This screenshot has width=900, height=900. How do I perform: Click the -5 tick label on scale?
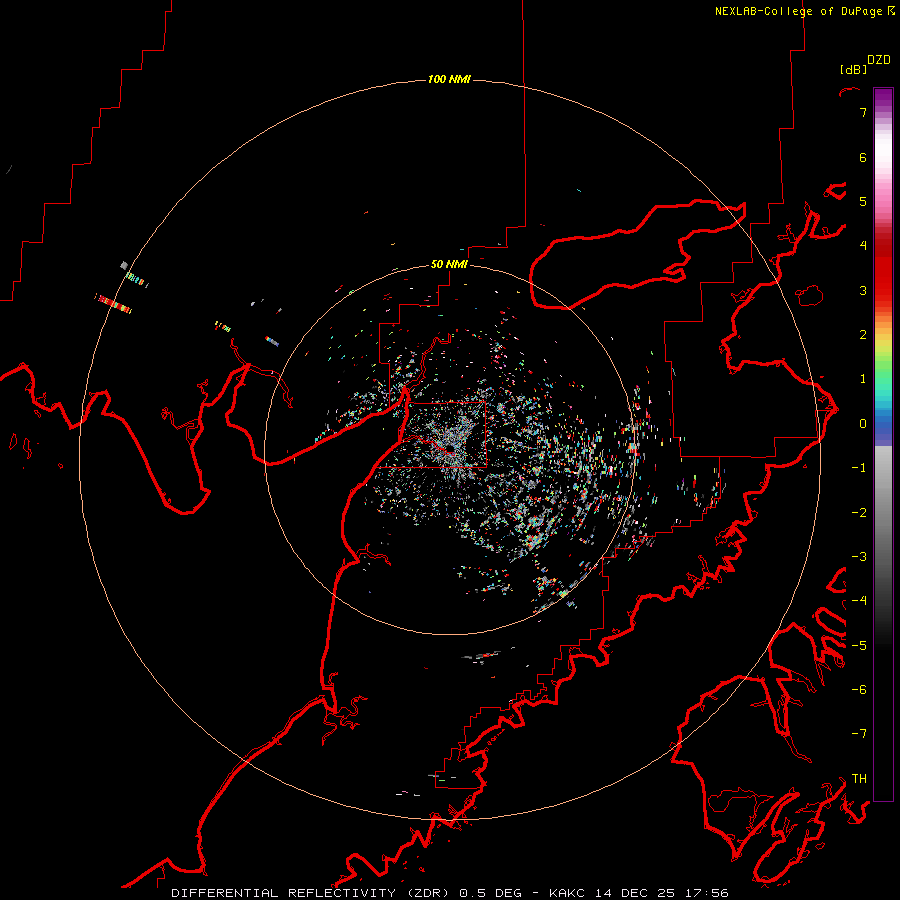859,646
